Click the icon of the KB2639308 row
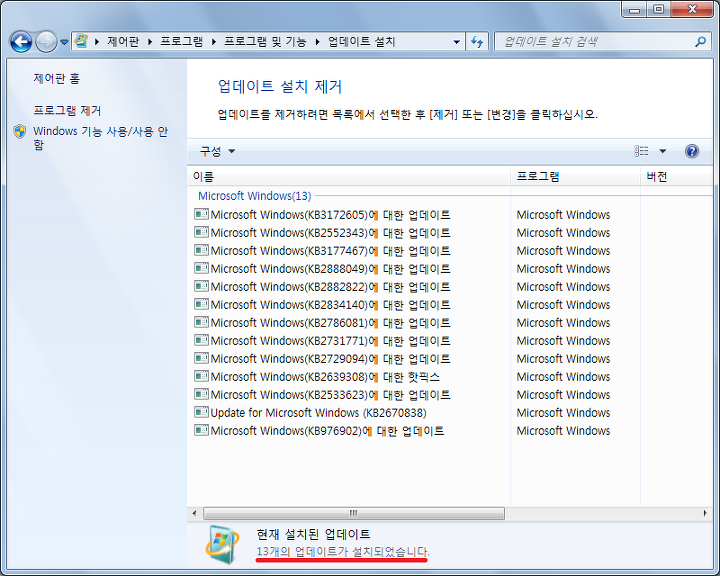 point(201,376)
